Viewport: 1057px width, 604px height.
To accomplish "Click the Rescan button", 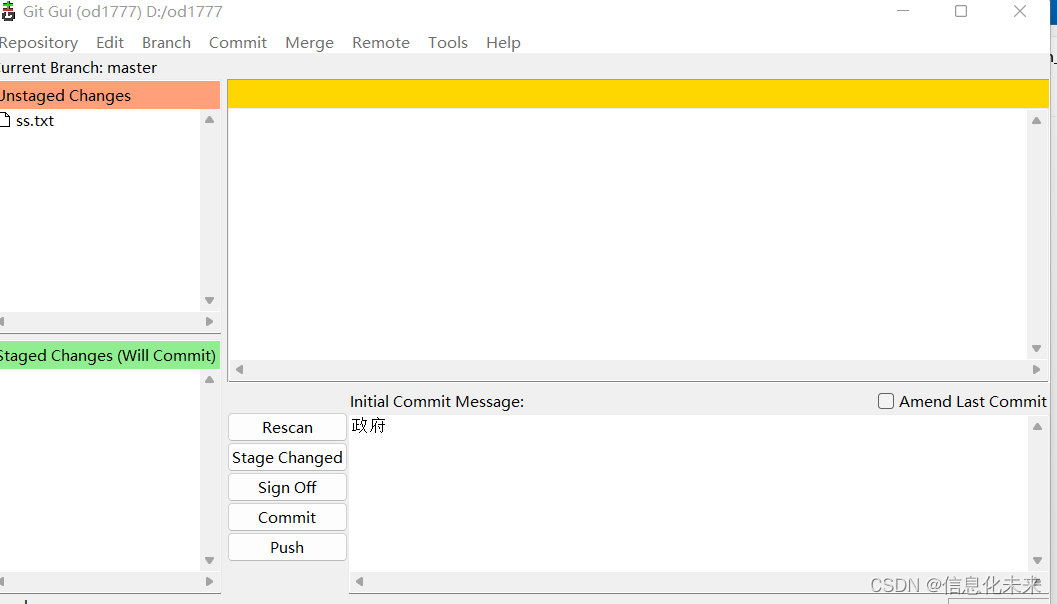I will pyautogui.click(x=287, y=427).
